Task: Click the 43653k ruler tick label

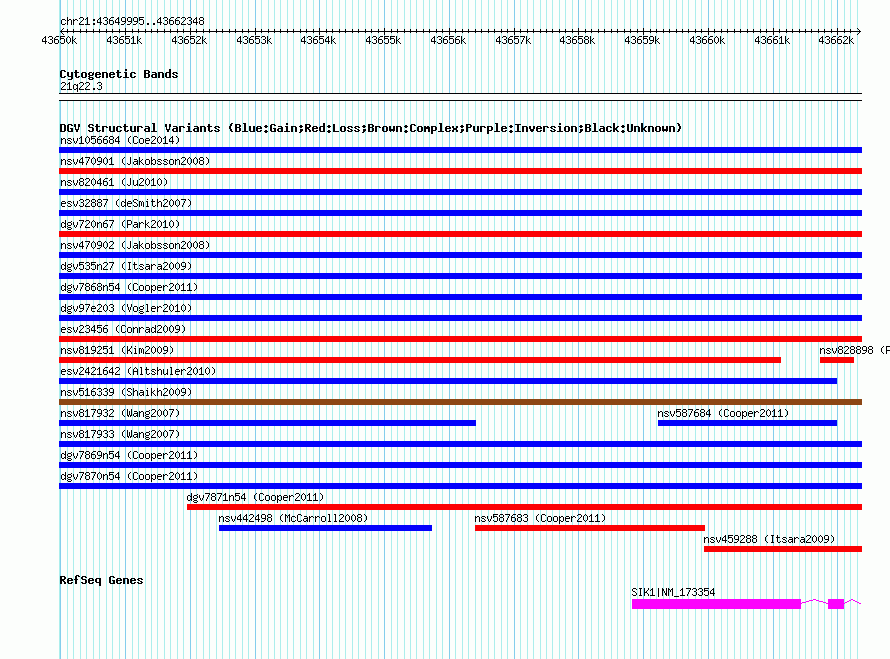Action: point(254,40)
